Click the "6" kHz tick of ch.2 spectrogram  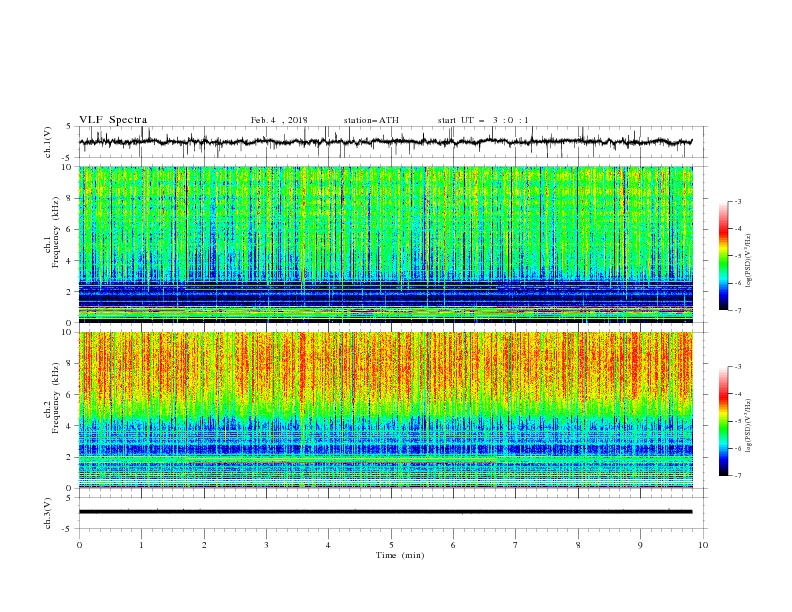(70, 395)
